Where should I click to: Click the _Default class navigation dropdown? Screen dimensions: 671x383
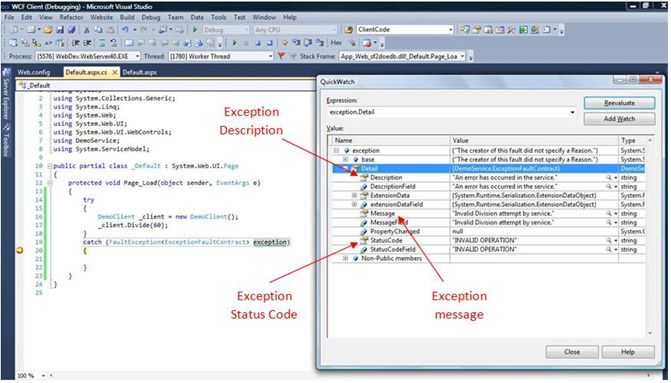click(165, 85)
